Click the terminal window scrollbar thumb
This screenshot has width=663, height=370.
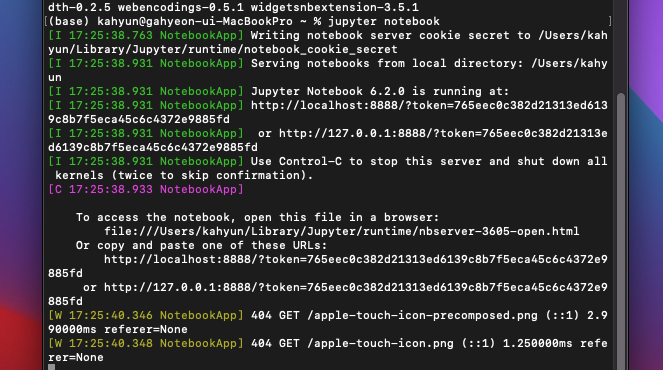click(621, 231)
